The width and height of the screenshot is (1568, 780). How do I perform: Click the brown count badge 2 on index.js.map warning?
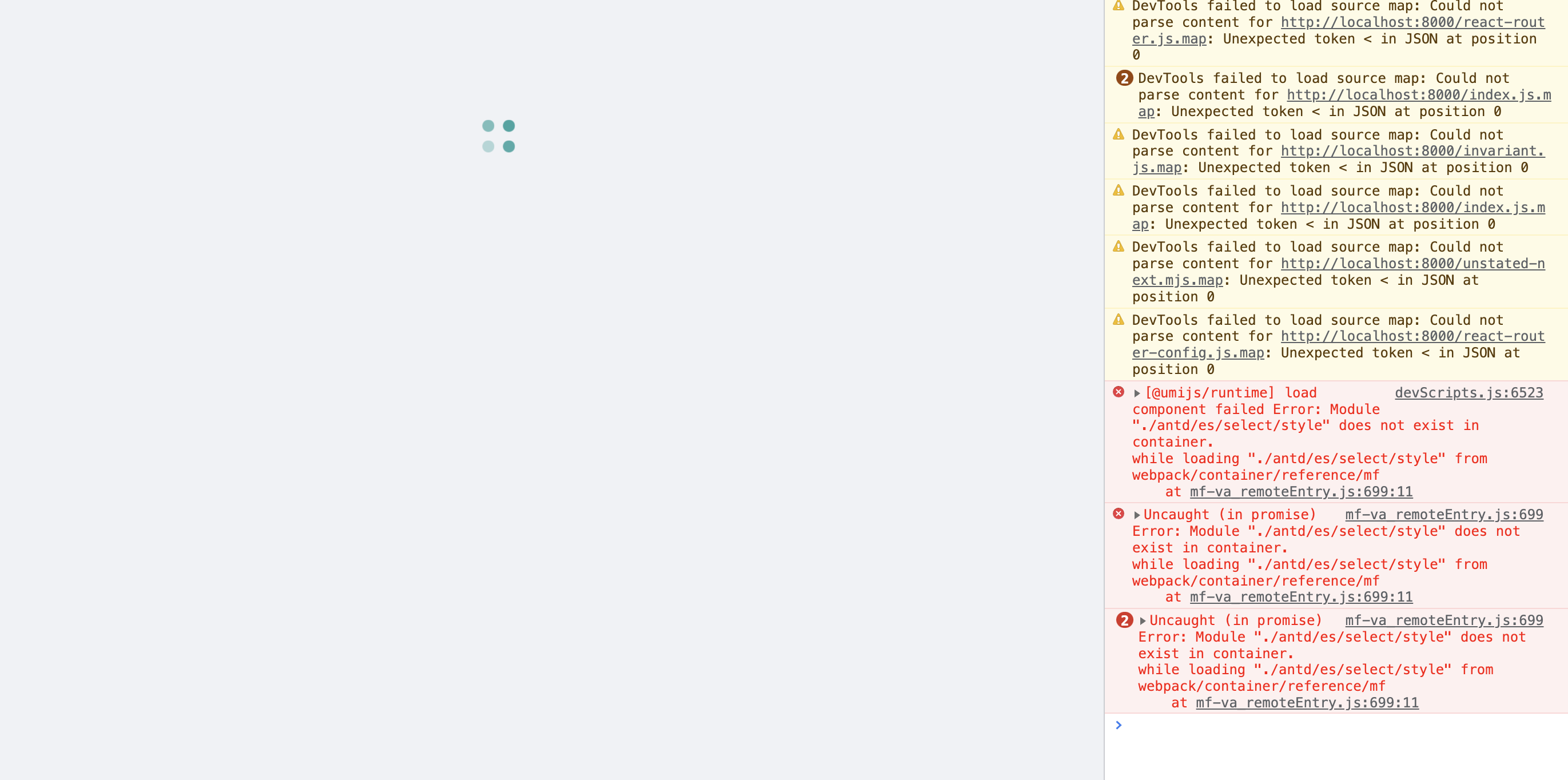tap(1124, 78)
